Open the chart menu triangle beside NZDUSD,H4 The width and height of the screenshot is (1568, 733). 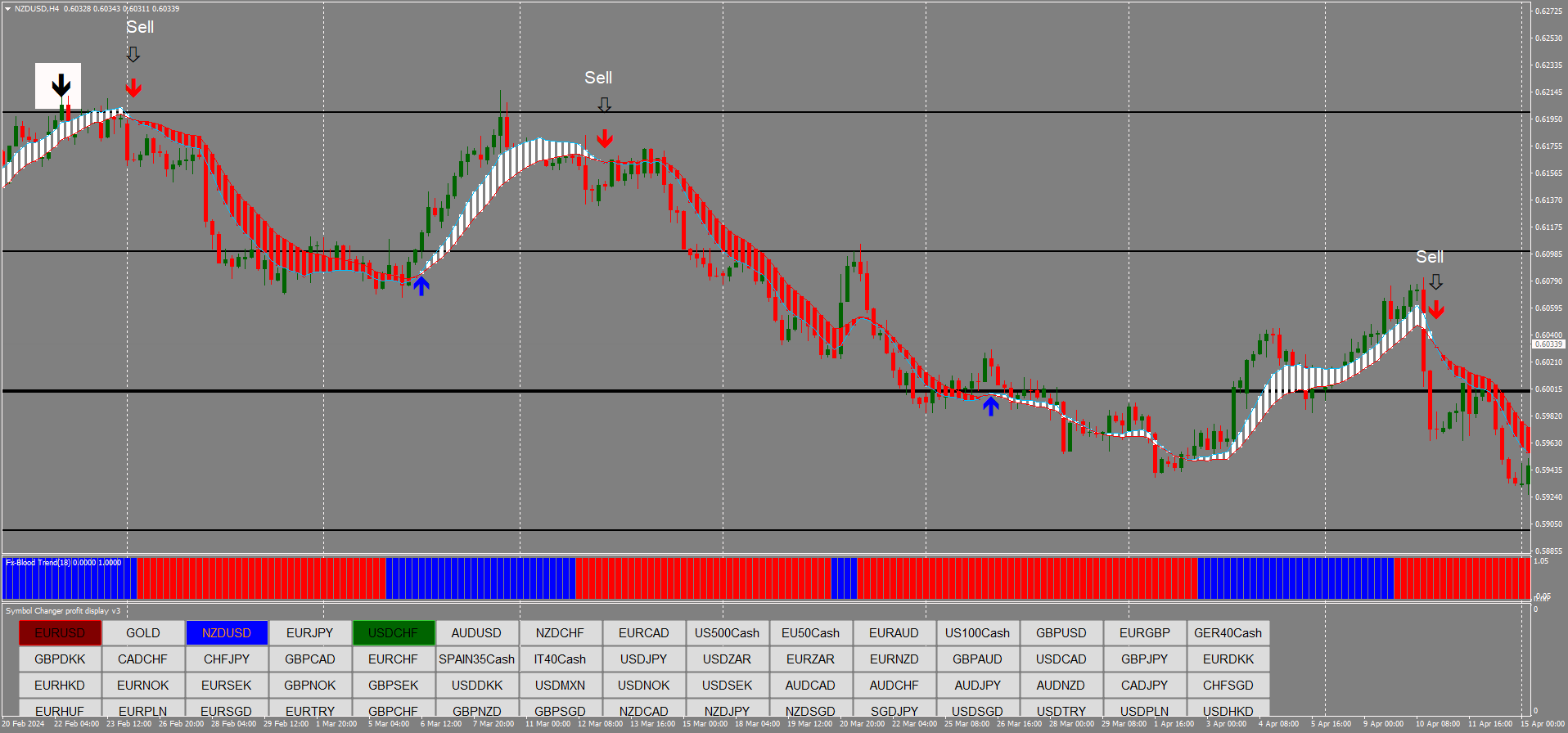(7, 9)
